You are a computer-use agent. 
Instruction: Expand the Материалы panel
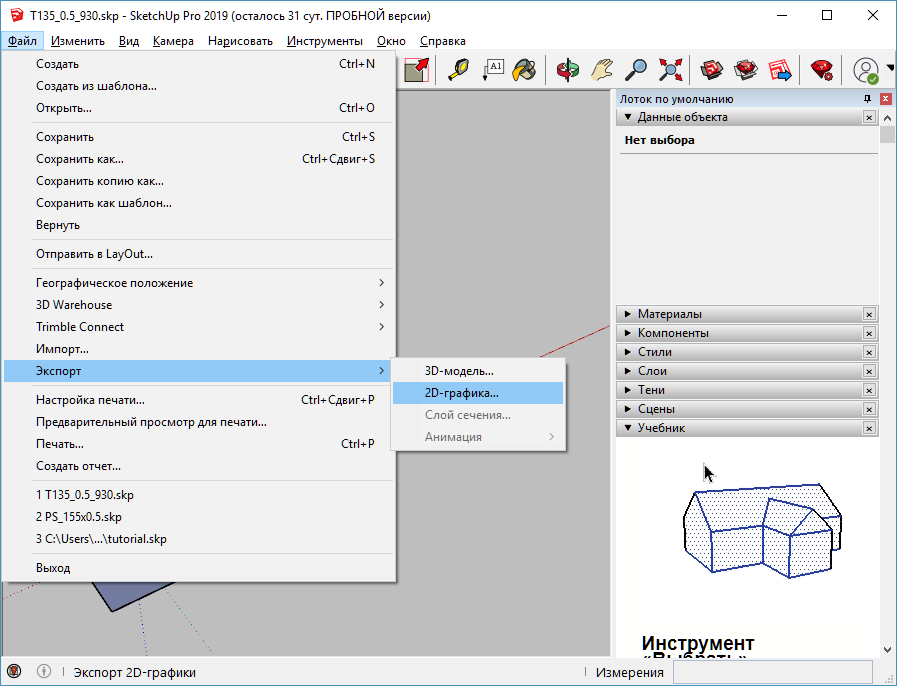coord(669,314)
